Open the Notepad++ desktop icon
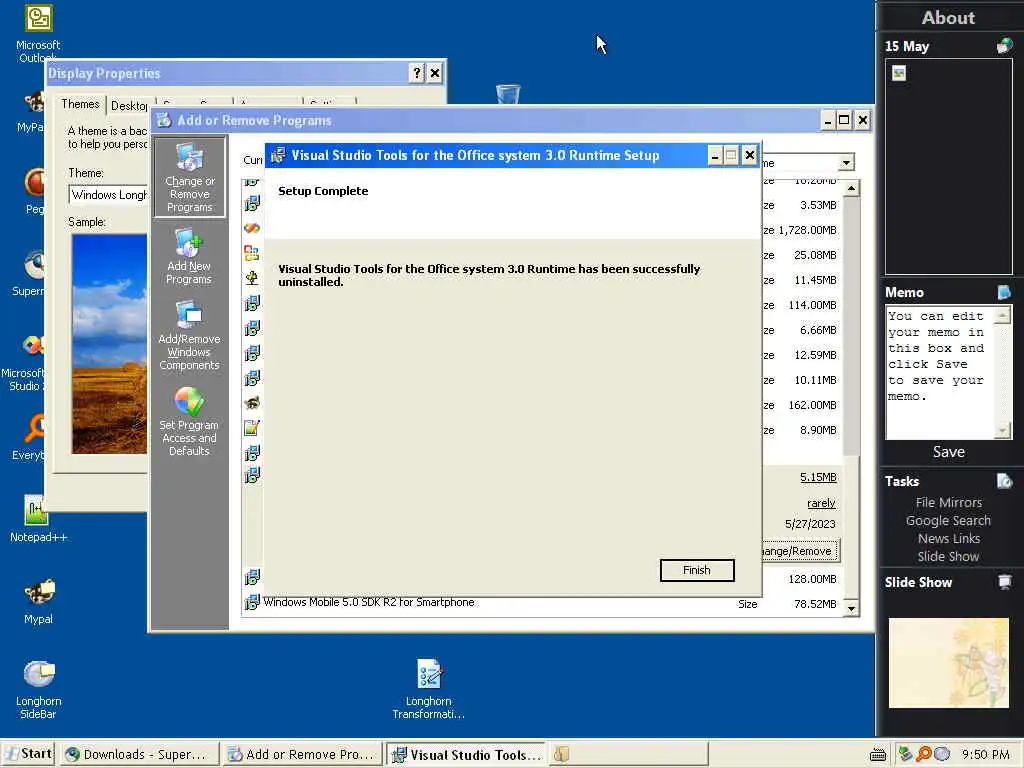 pos(38,519)
